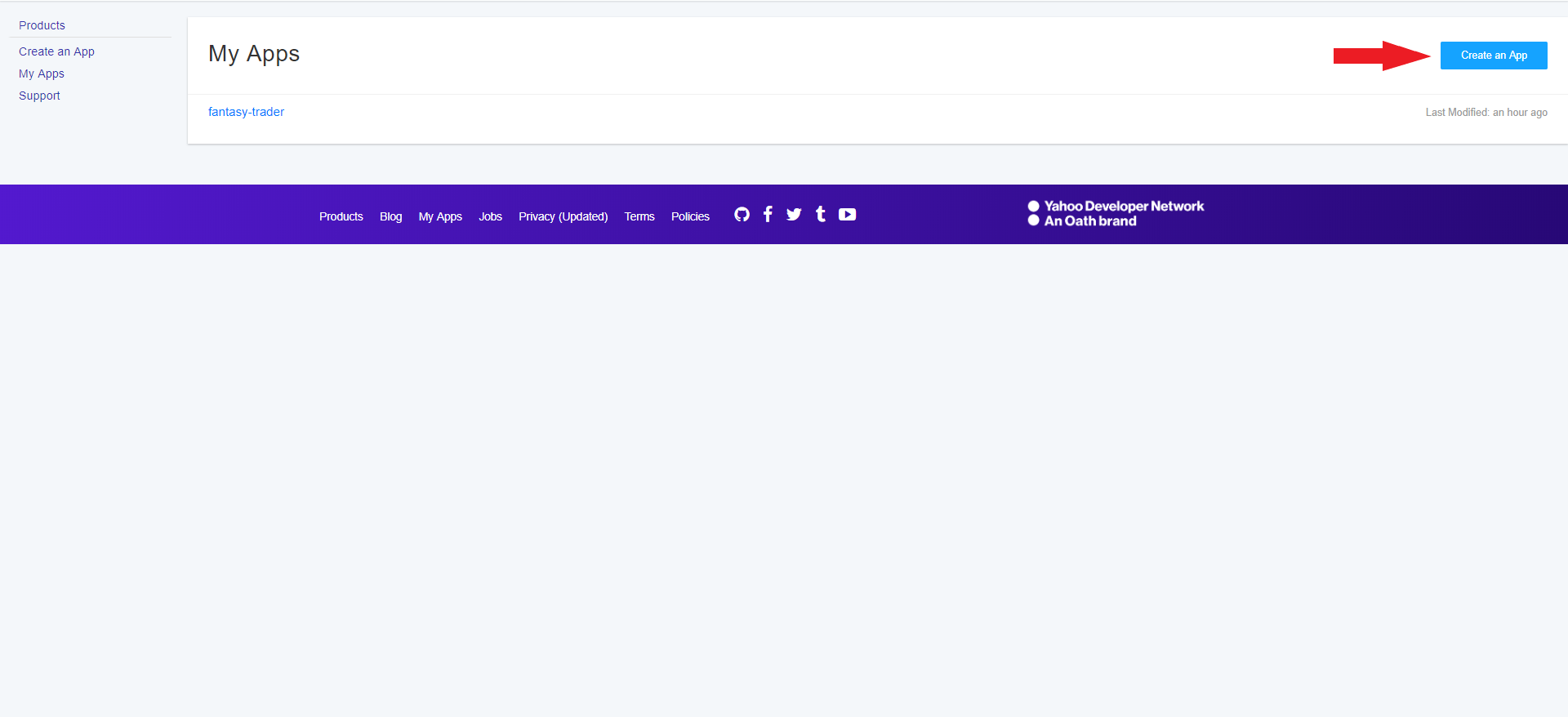Open the Tumblr icon in footer
This screenshot has width=1568, height=717.
[x=821, y=214]
